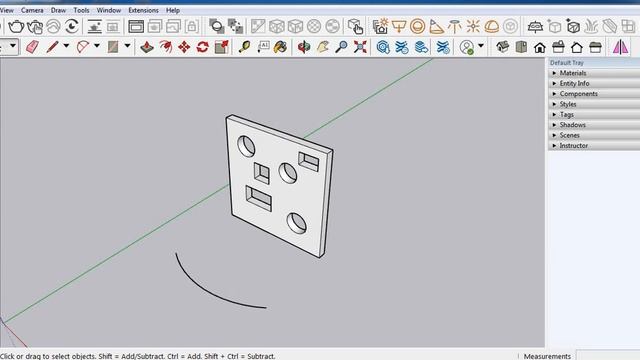Select the Eraser tool
640x360 pixels.
pyautogui.click(x=32, y=47)
